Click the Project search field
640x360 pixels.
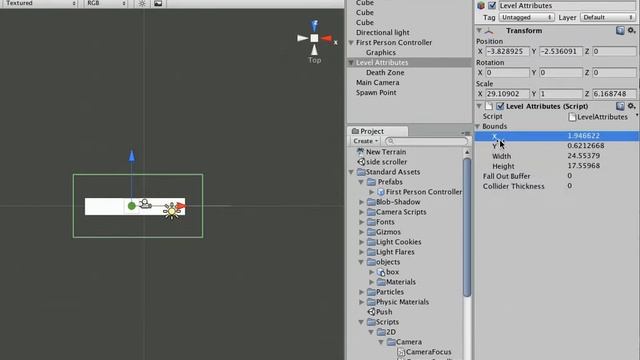[427, 141]
